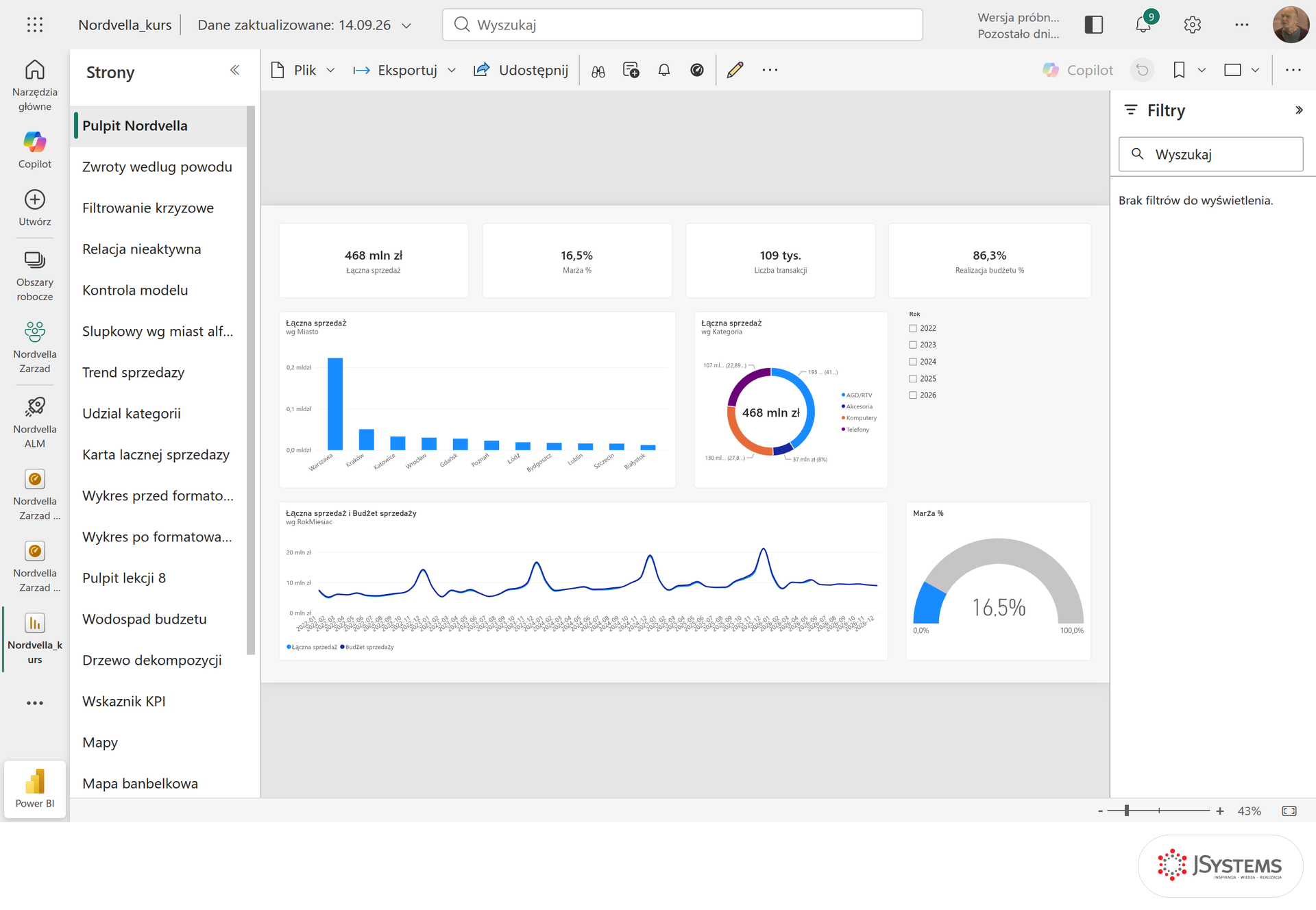Check the 2024 year checkbox
Screen dimensions: 1316x910
[913, 362]
